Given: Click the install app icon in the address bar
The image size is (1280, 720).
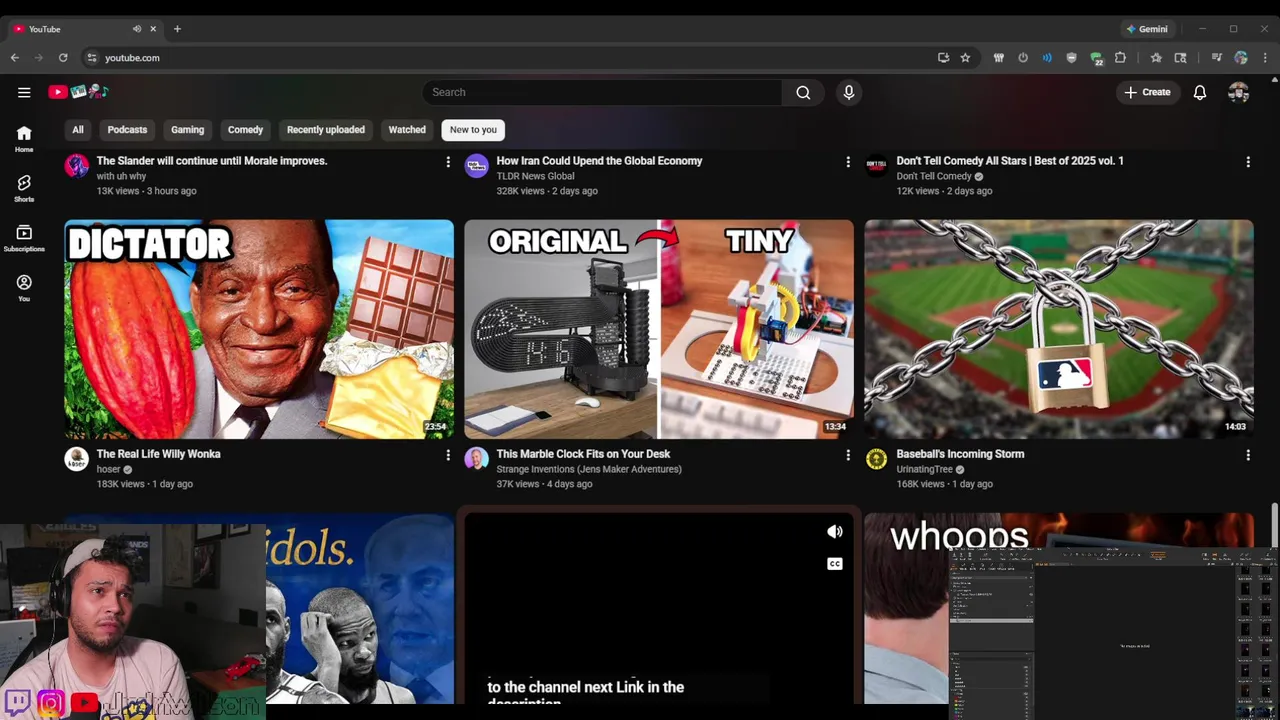Looking at the screenshot, I should [x=943, y=58].
